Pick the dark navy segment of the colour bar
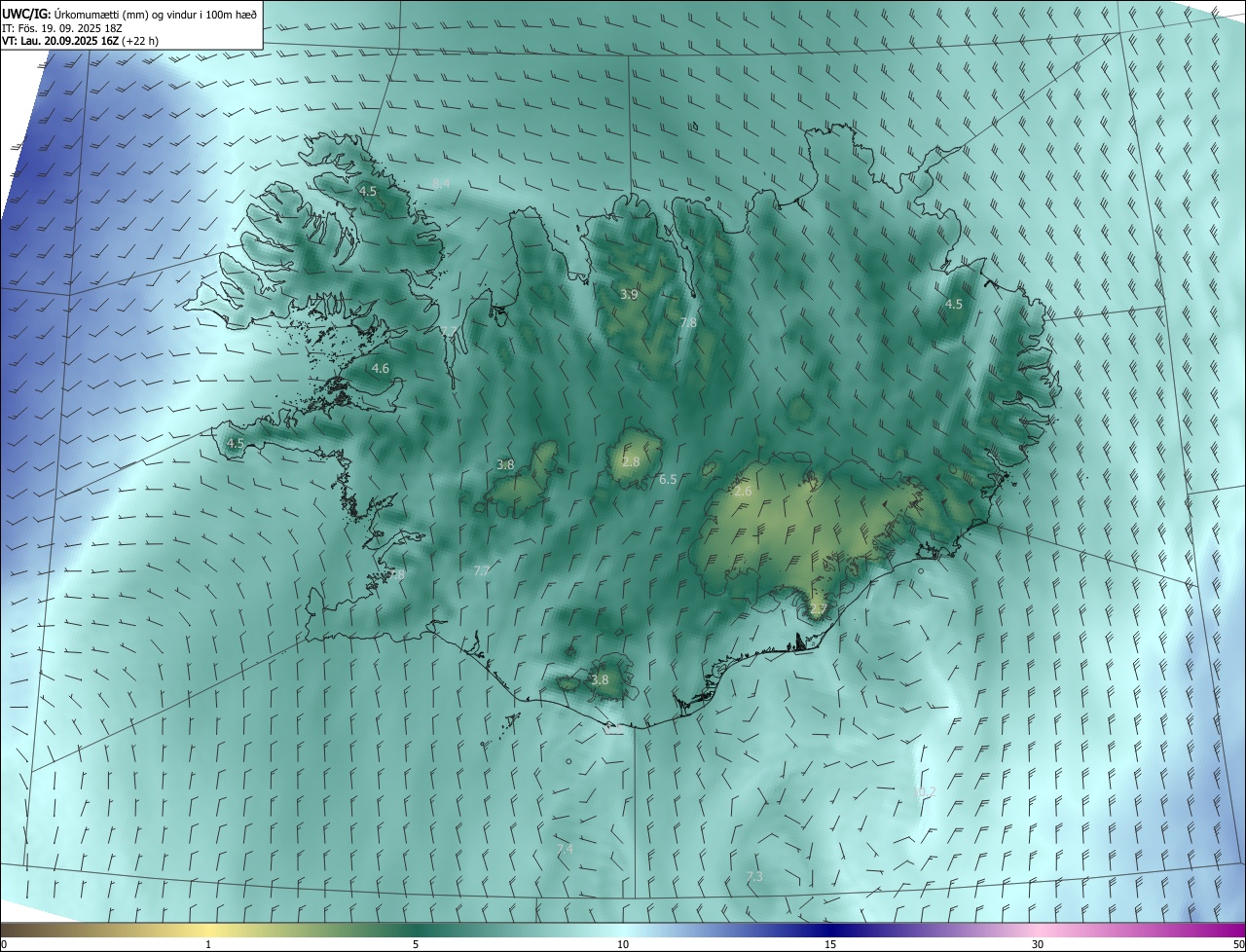The width and height of the screenshot is (1246, 952). tap(832, 930)
